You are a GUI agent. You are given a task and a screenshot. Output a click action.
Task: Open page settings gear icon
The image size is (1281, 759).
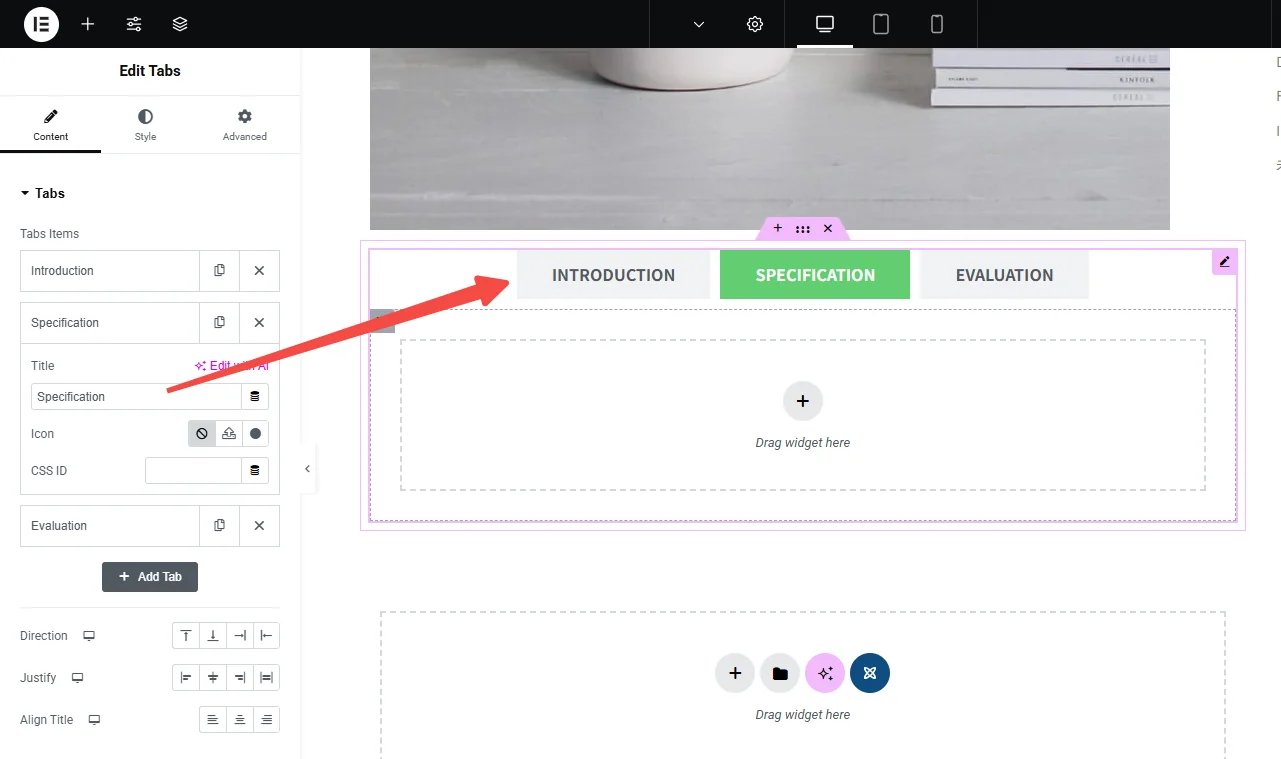click(755, 24)
